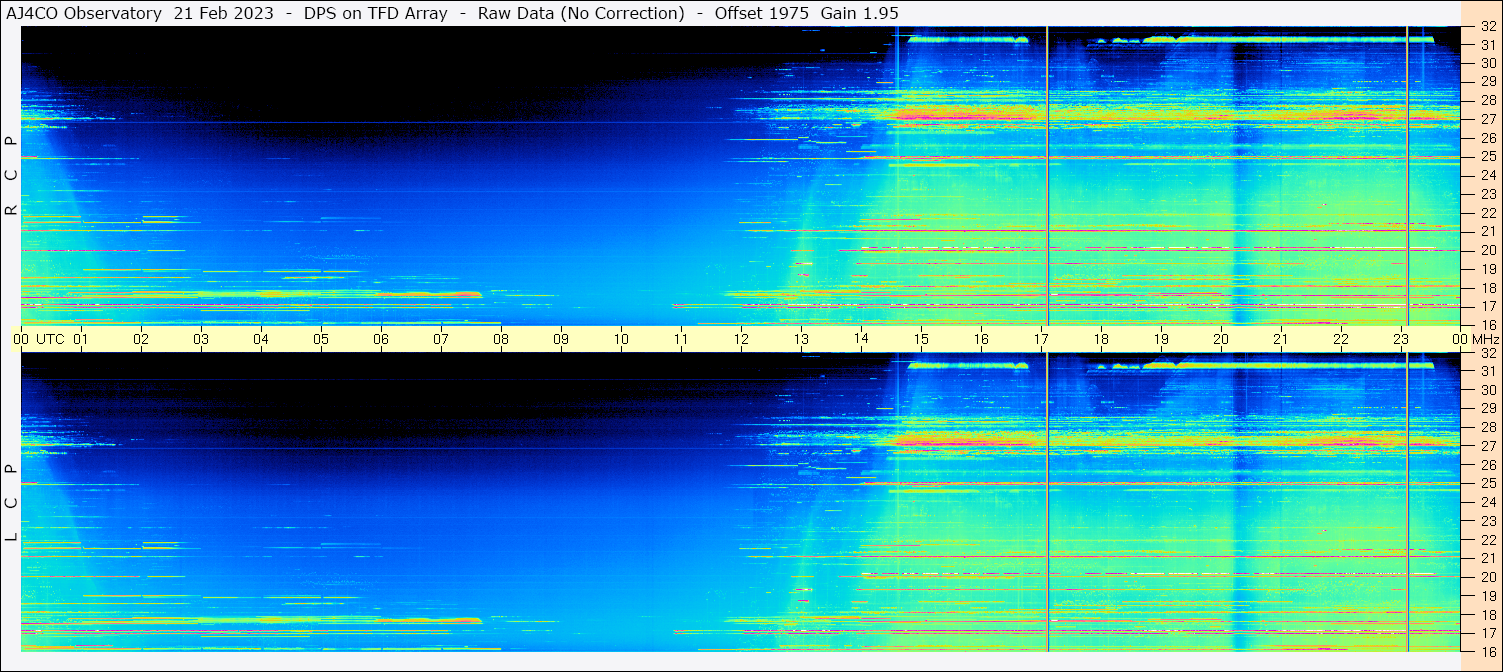Select 'Raw Data (No Correction)' header text
Viewport: 1503px width, 672px height.
coord(581,13)
